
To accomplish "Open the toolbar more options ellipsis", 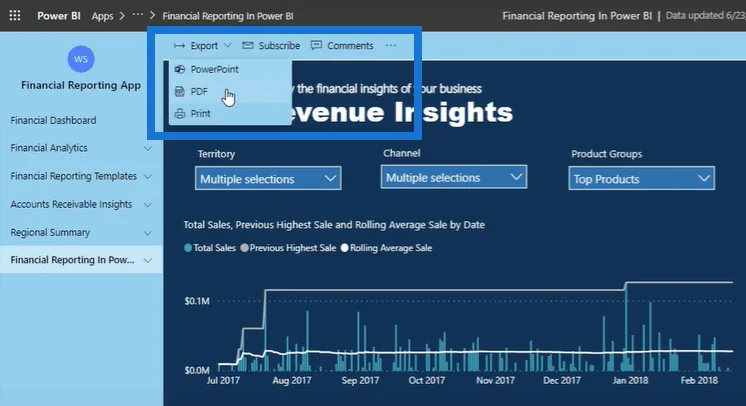I will [x=391, y=45].
